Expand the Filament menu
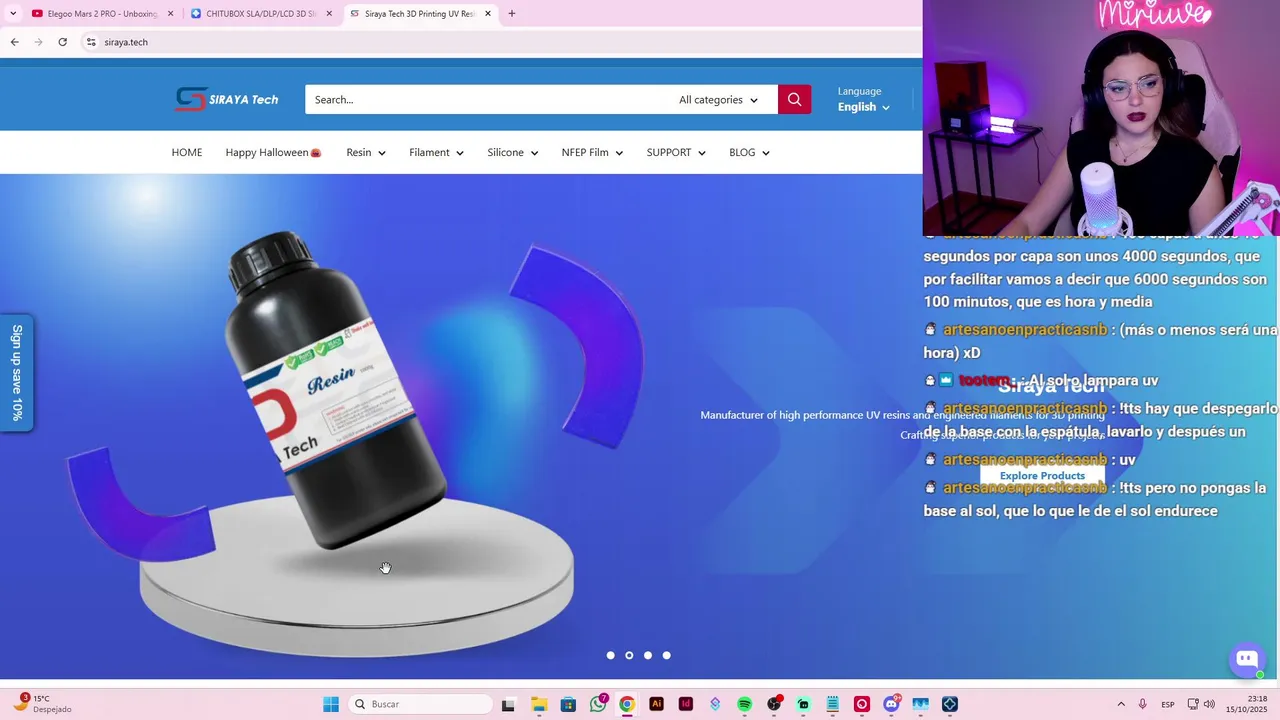Viewport: 1280px width, 720px height. tap(436, 152)
